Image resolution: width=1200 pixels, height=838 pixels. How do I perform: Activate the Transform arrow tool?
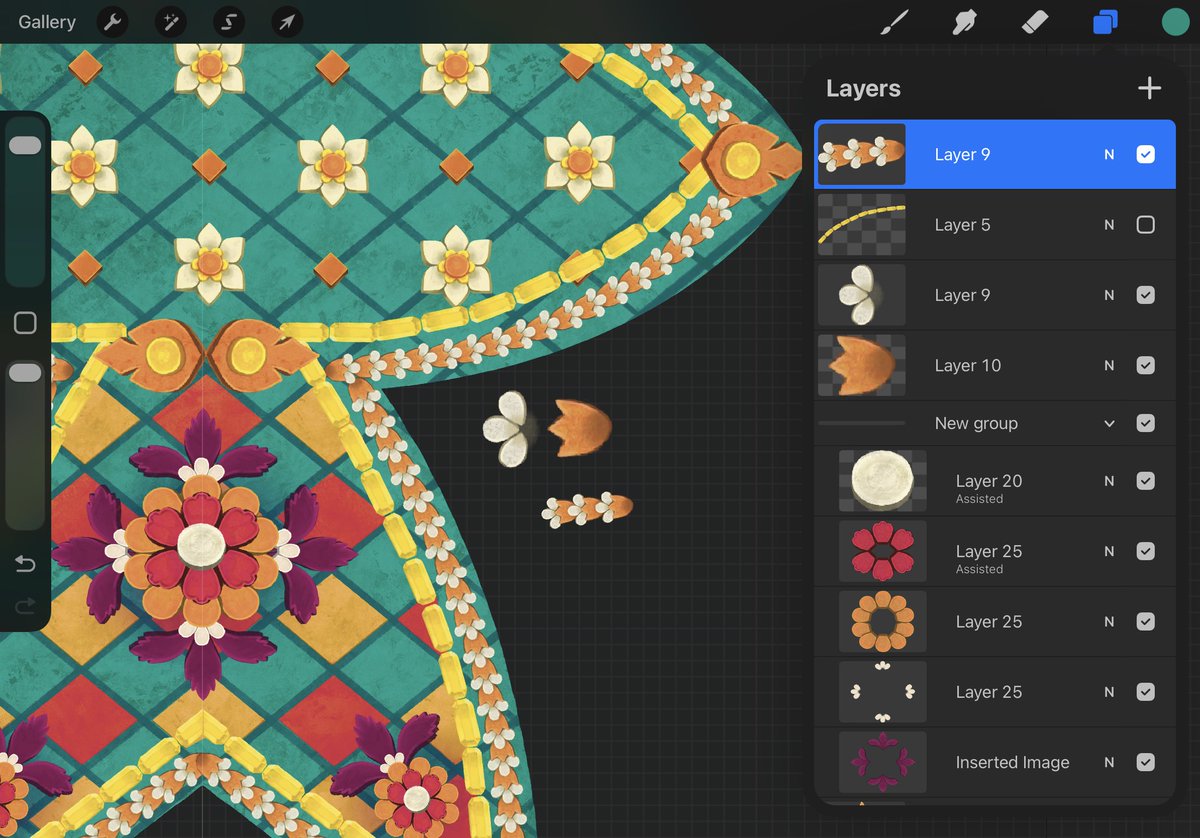click(287, 22)
